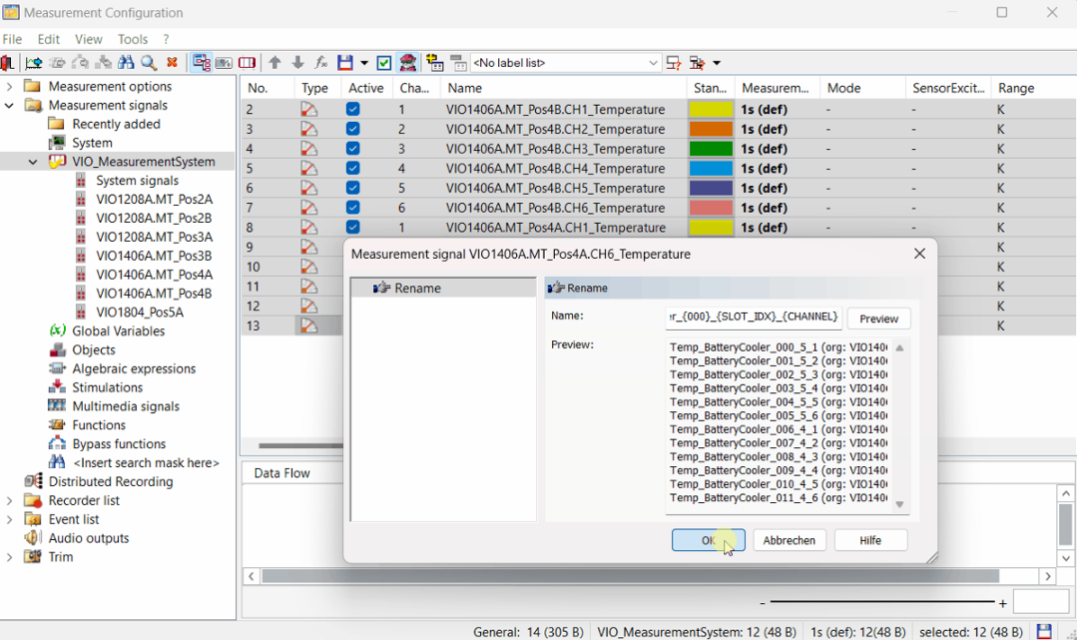Click the binoculars search icon in toolbar

(x=126, y=63)
